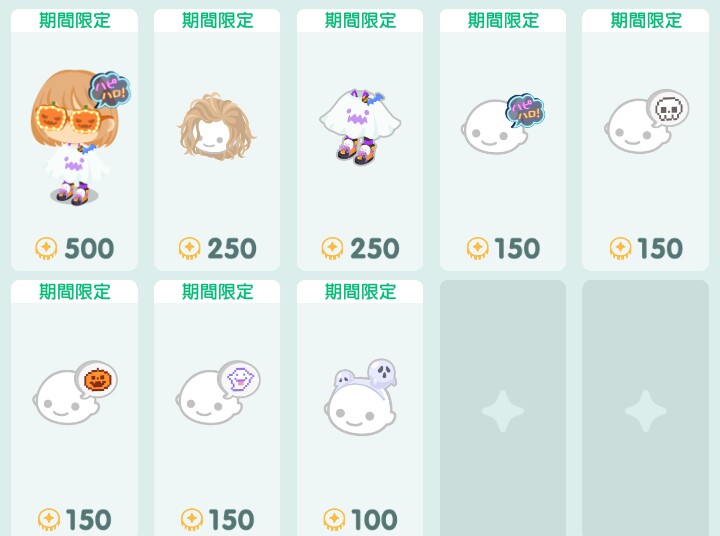Click 期間限定 label above skull bubble item

pyautogui.click(x=646, y=20)
